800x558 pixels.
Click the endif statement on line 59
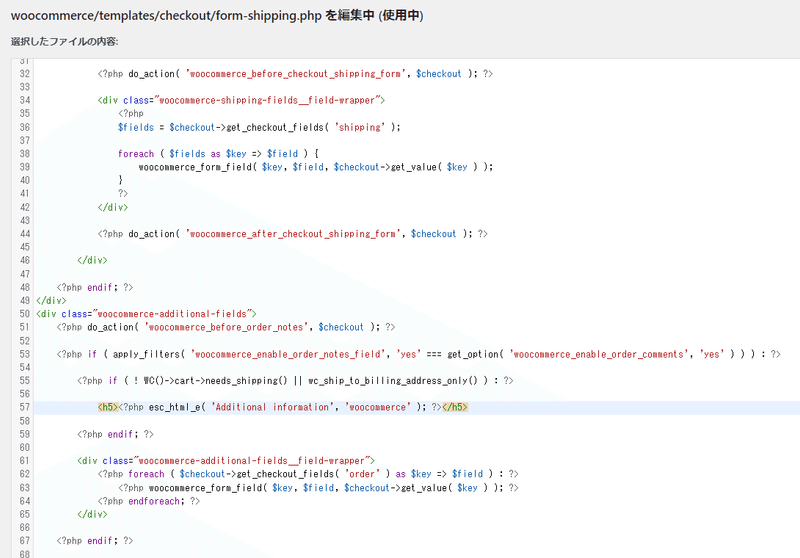[122, 434]
